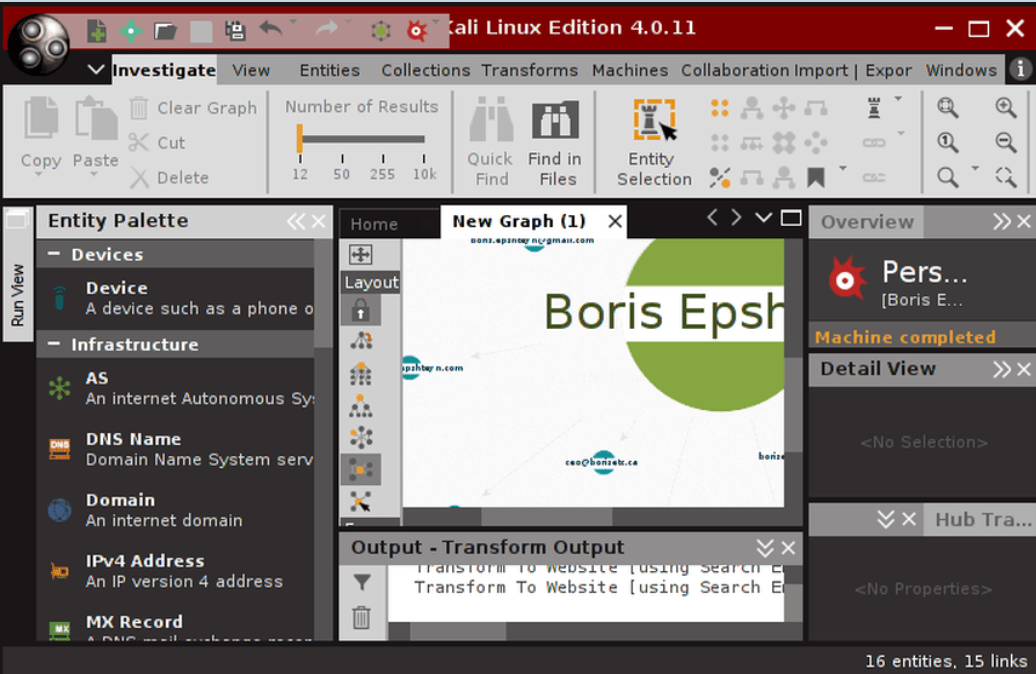Click the Cut button in the ribbon
1036x674 pixels.
[x=157, y=142]
